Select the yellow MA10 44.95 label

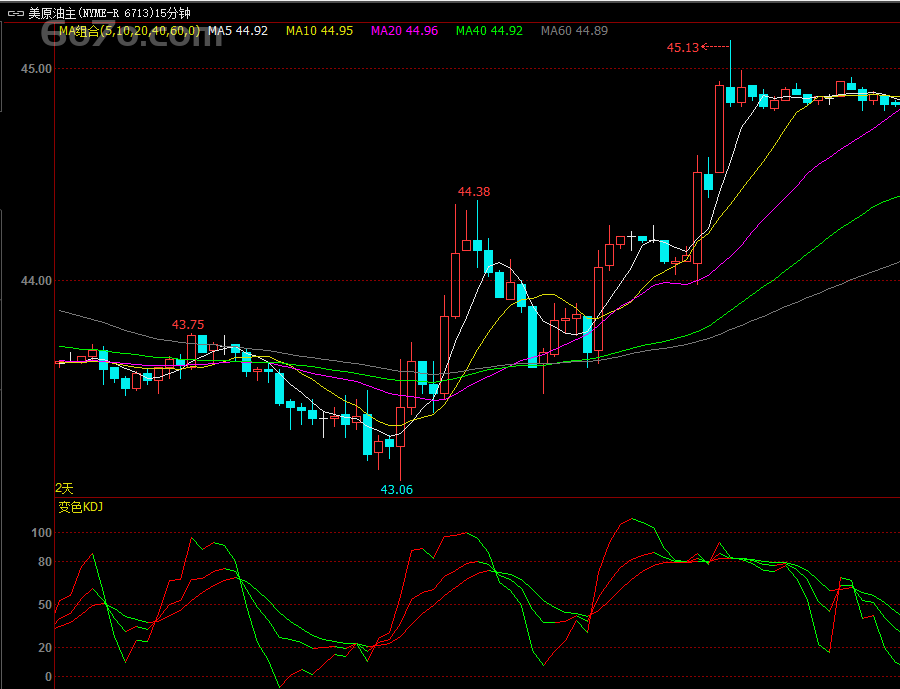tap(319, 31)
